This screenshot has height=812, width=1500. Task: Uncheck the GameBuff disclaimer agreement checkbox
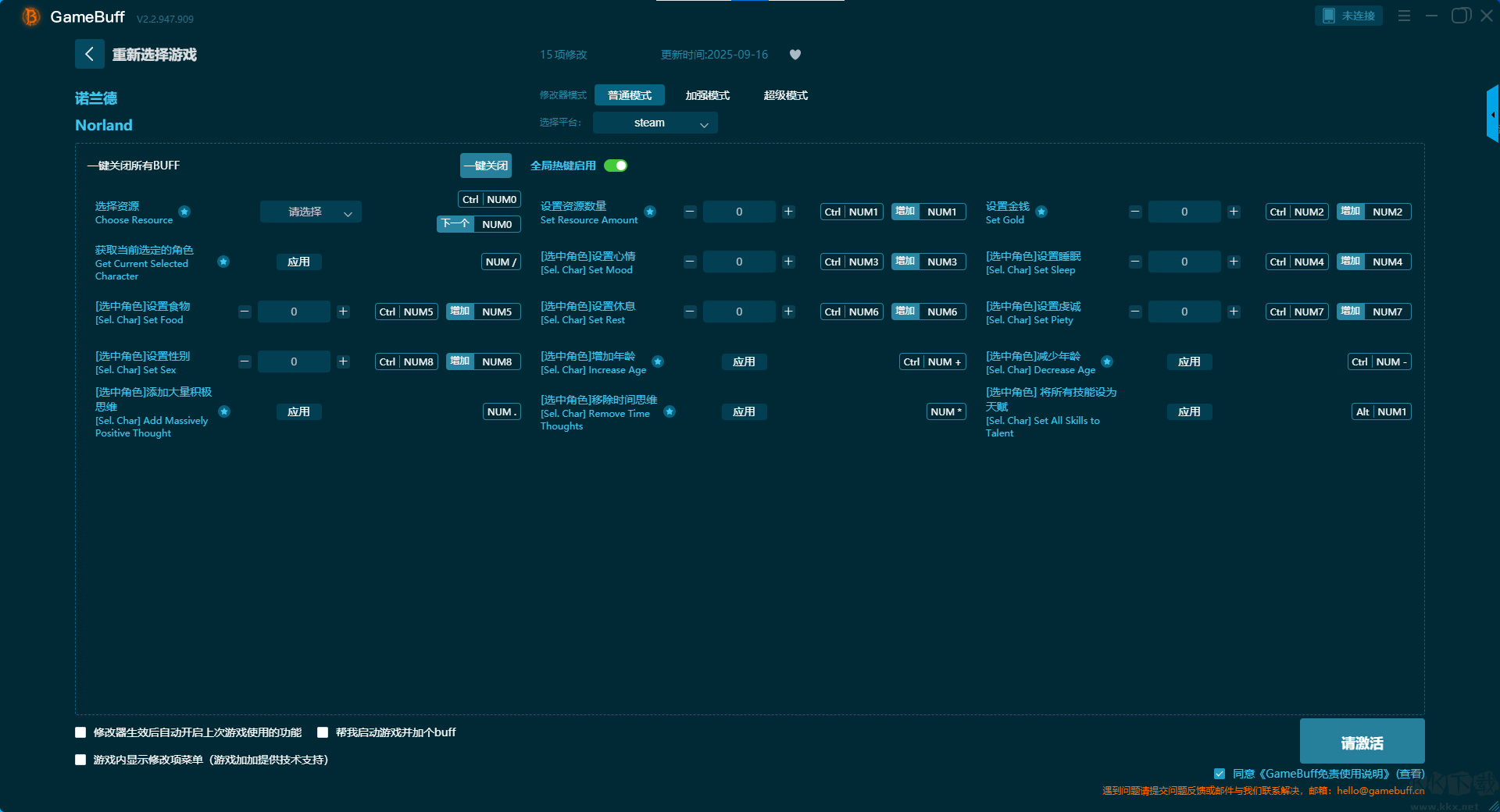click(x=1220, y=774)
